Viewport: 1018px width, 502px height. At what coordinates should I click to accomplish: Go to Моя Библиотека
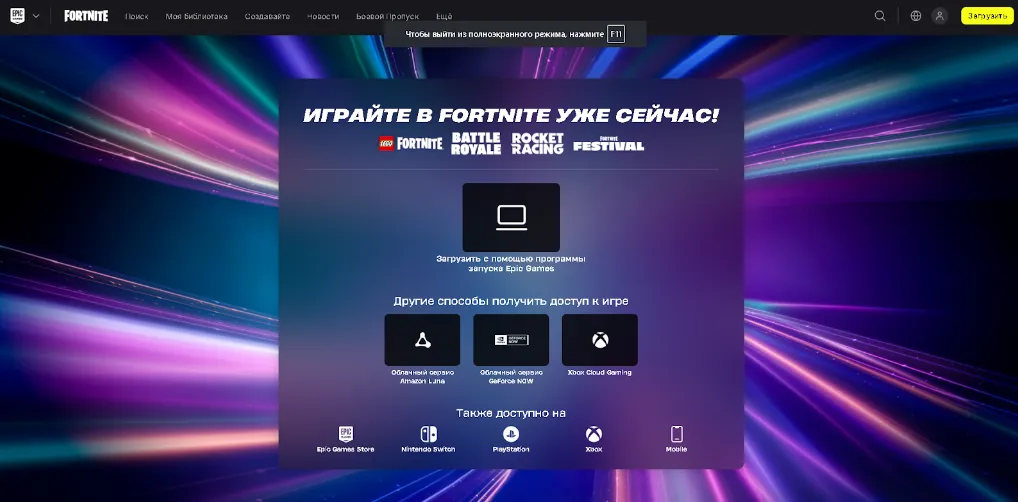[197, 16]
